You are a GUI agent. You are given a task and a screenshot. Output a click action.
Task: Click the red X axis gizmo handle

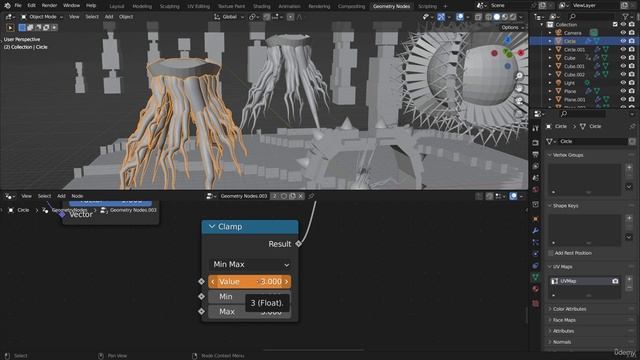(521, 53)
